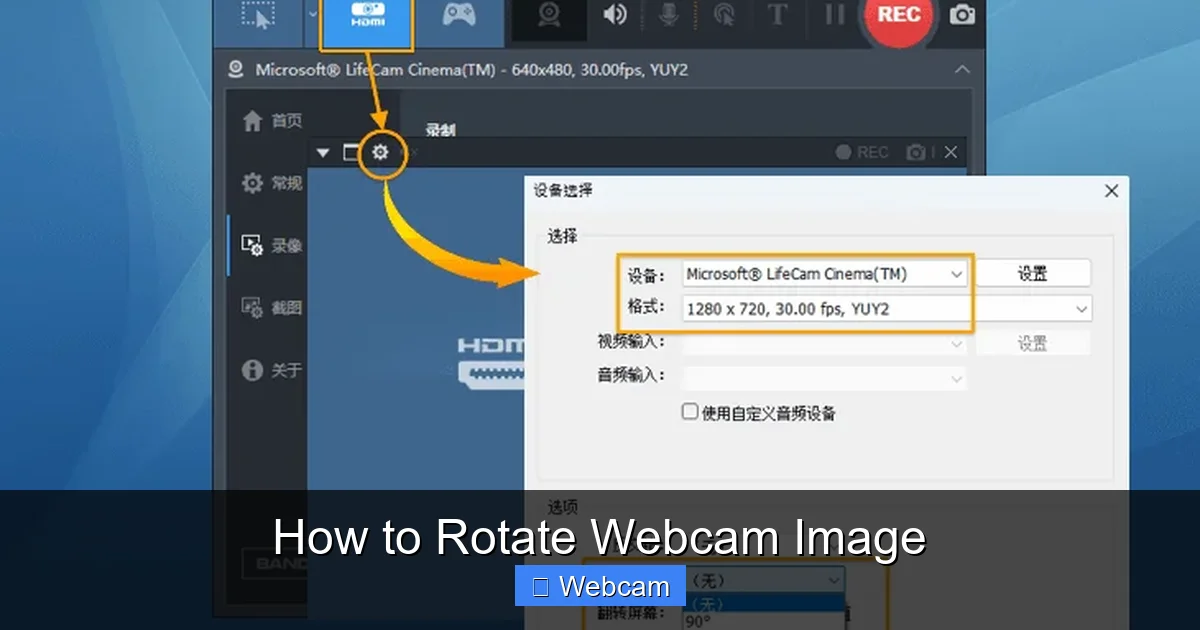Screen dimensions: 1200x630
Task: Enable the 使用自定义音频设备 checkbox
Action: pos(690,412)
